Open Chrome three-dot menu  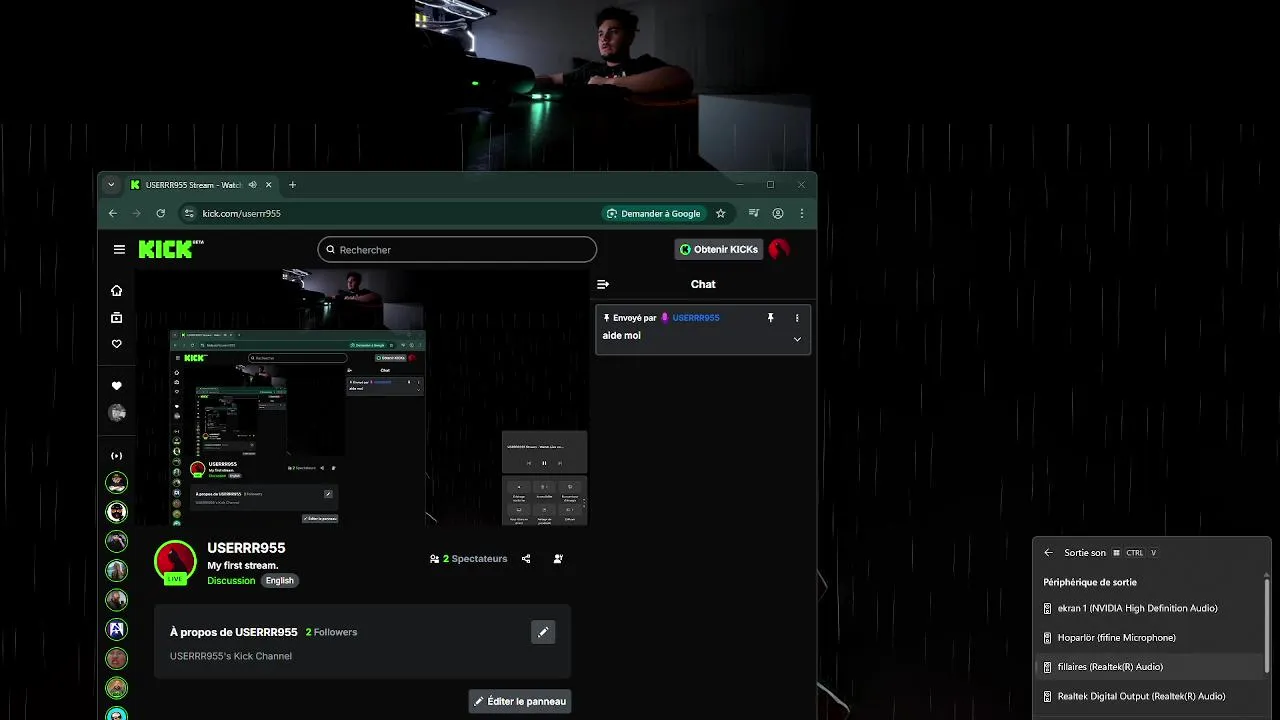(801, 213)
